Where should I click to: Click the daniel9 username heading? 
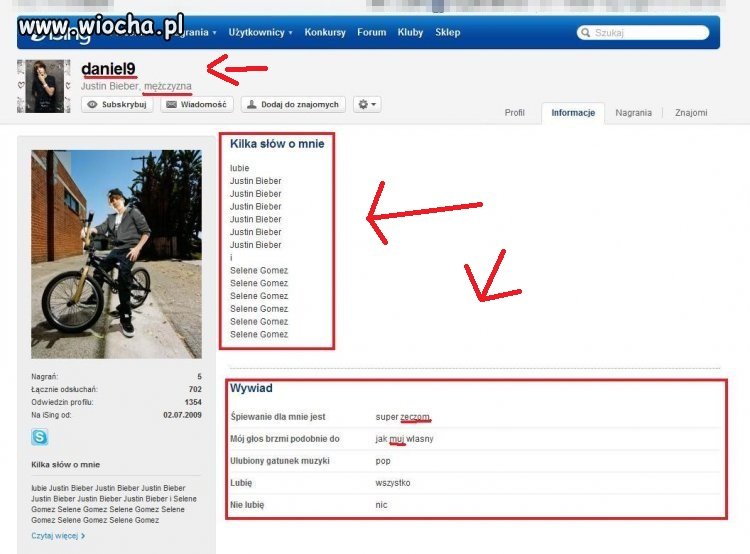[108, 69]
